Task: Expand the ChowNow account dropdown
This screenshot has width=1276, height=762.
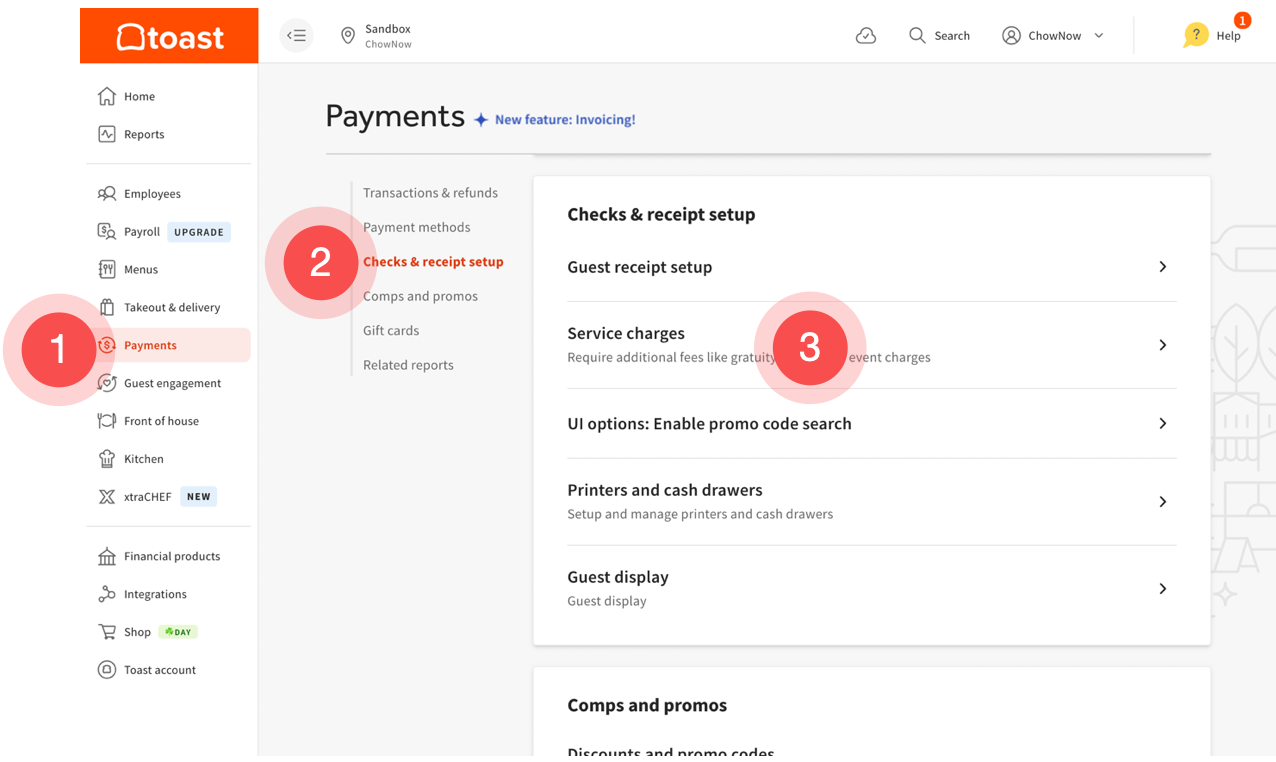Action: (x=1098, y=36)
